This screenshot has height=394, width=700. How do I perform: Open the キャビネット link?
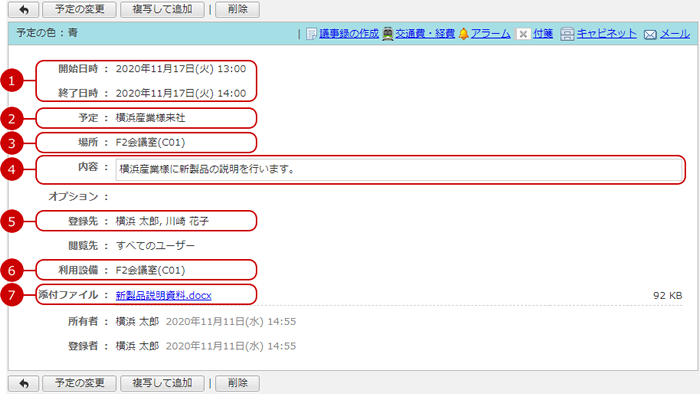(x=607, y=33)
